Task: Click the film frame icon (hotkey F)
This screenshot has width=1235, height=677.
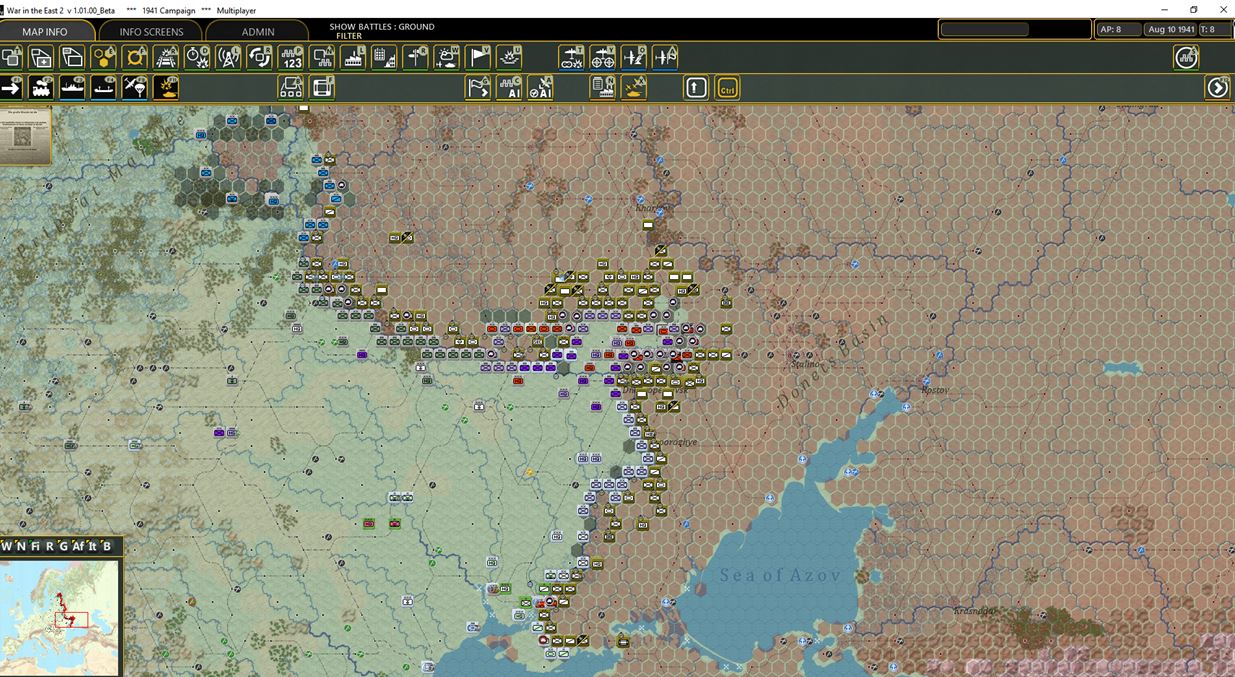Action: (x=322, y=88)
